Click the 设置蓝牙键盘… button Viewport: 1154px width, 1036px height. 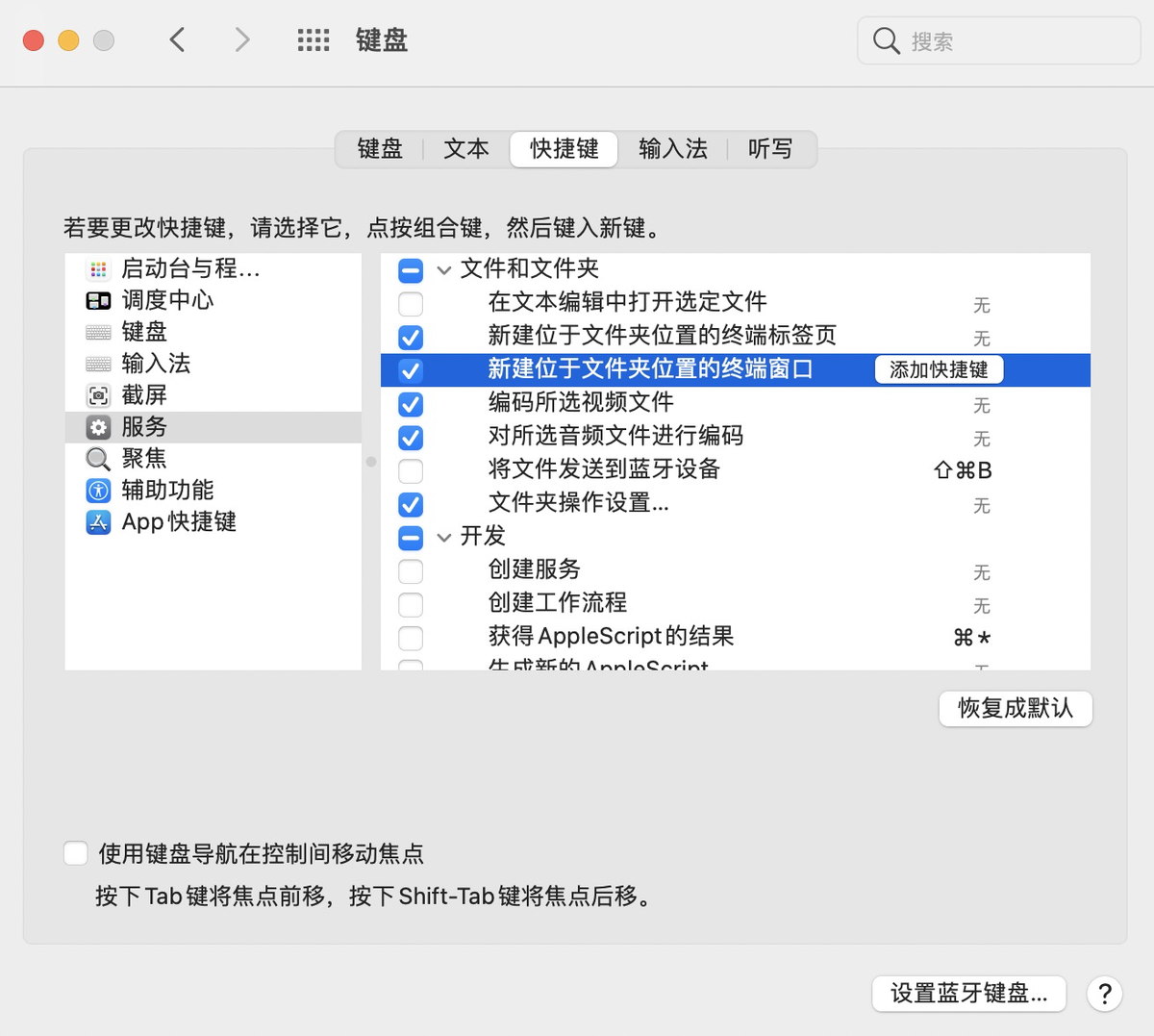click(x=968, y=994)
